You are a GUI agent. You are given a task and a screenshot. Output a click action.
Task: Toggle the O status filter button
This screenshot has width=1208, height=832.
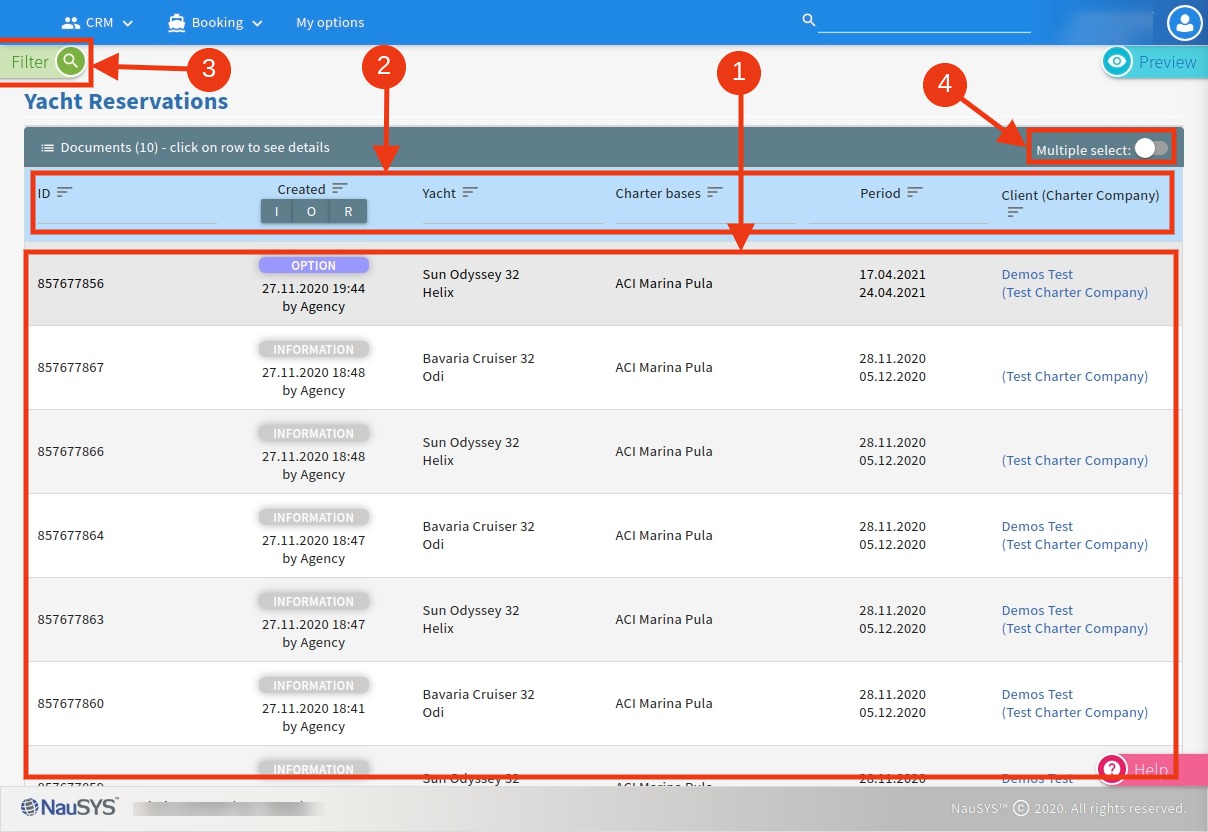click(x=311, y=211)
